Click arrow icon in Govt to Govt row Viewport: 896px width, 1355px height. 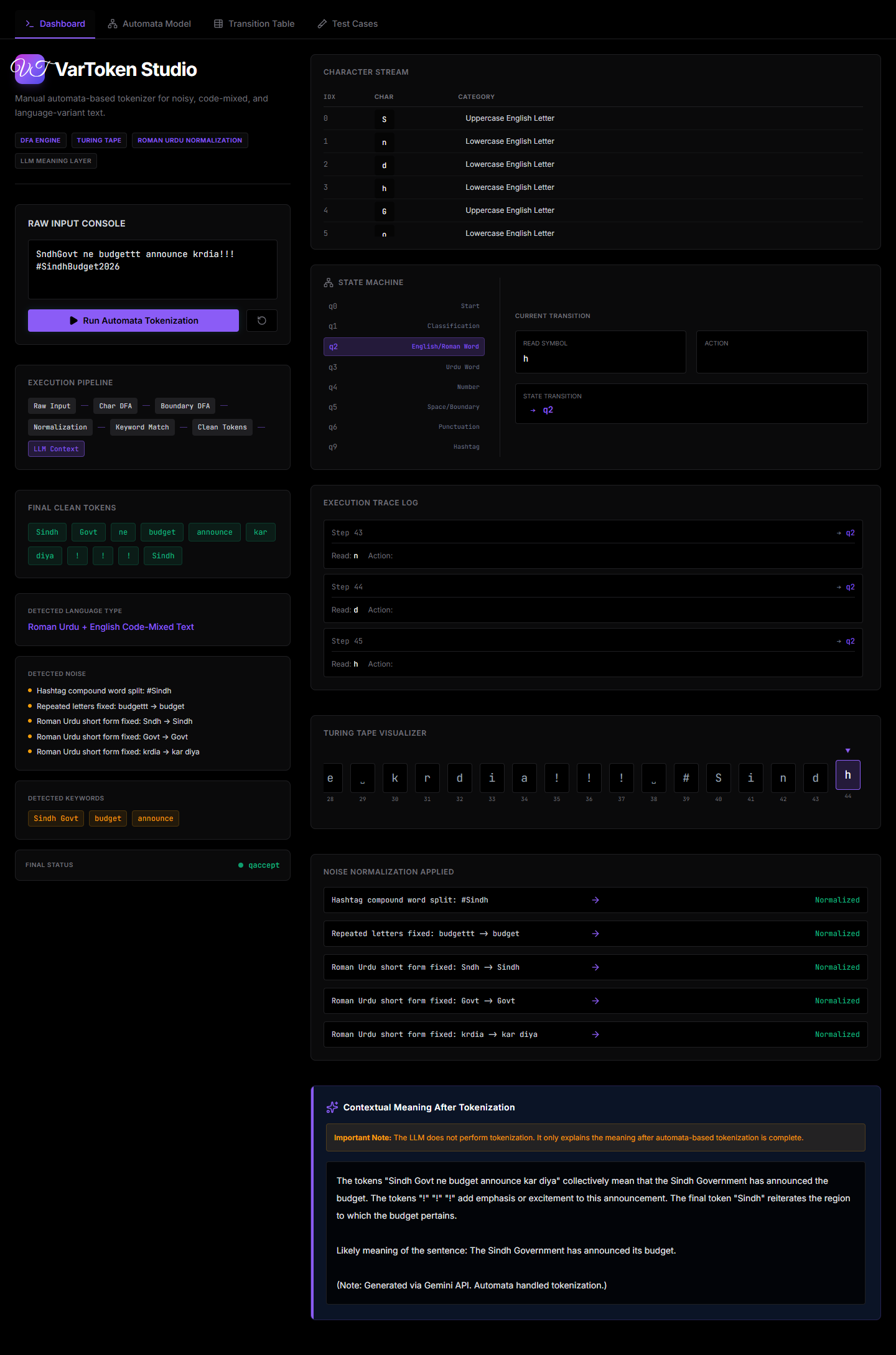click(595, 1001)
